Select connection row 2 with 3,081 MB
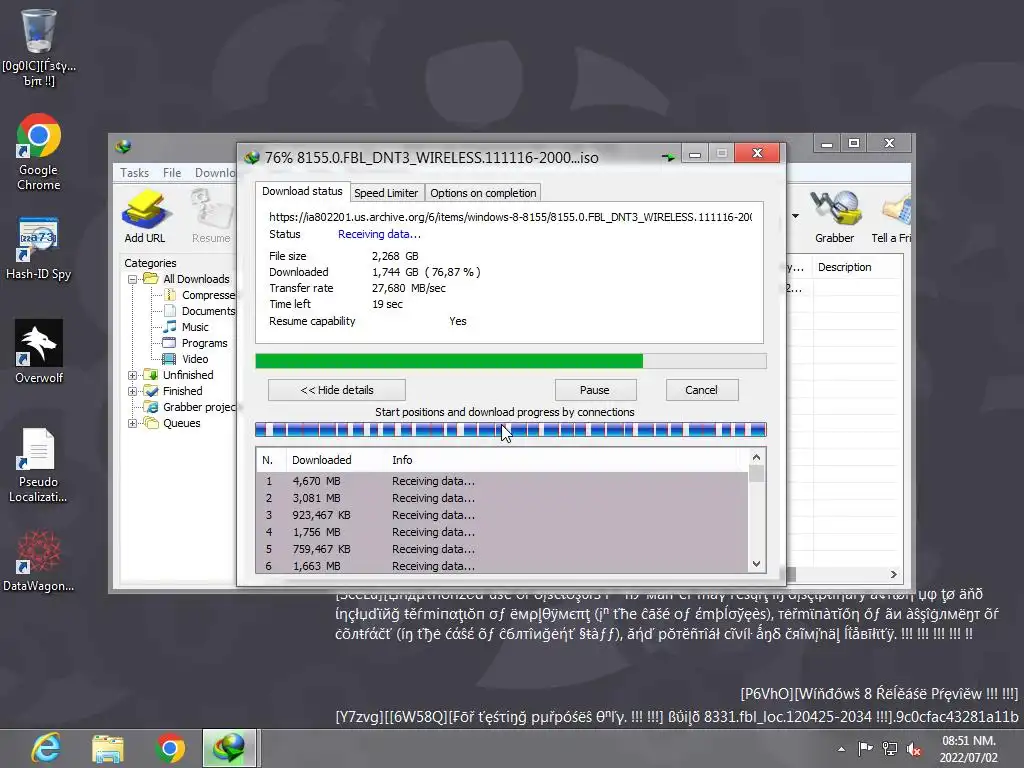1024x768 pixels. pos(502,498)
